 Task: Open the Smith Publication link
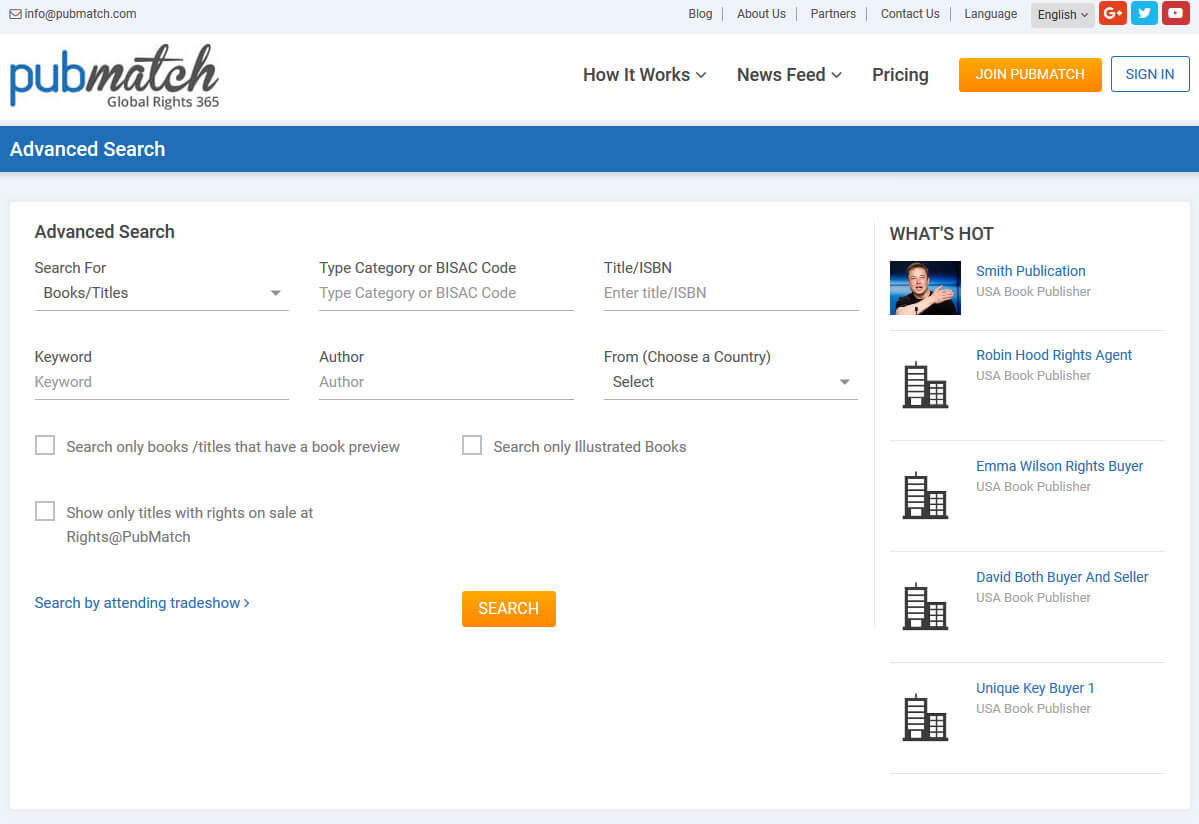click(x=1030, y=271)
